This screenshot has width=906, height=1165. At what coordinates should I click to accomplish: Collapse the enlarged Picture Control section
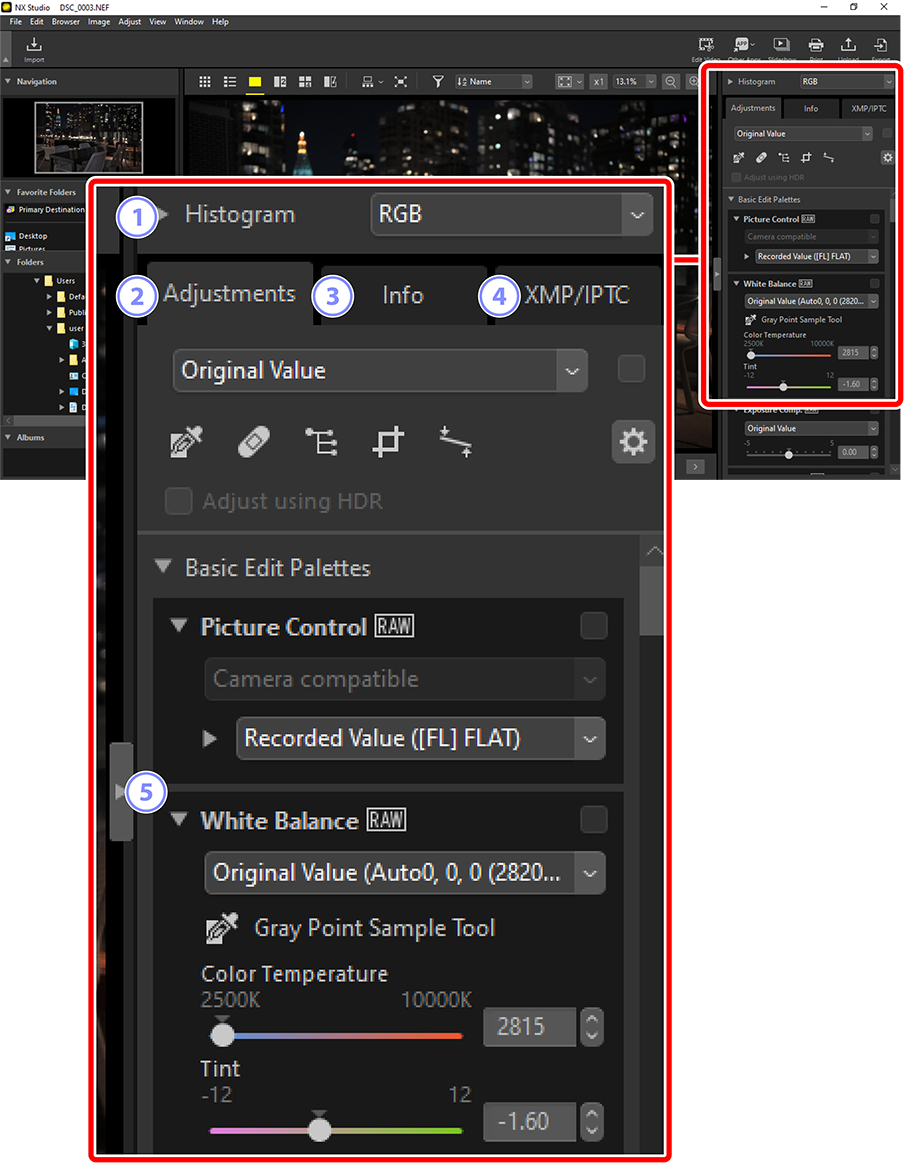178,626
